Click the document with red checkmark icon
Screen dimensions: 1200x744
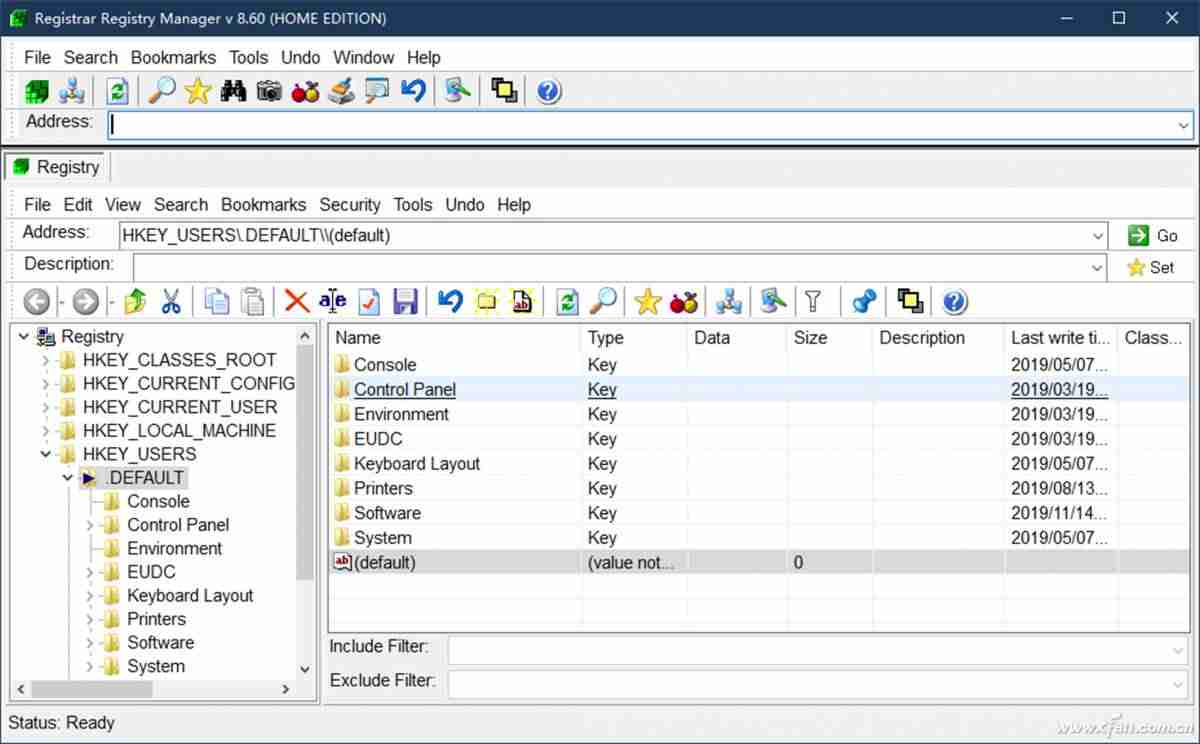coord(369,301)
